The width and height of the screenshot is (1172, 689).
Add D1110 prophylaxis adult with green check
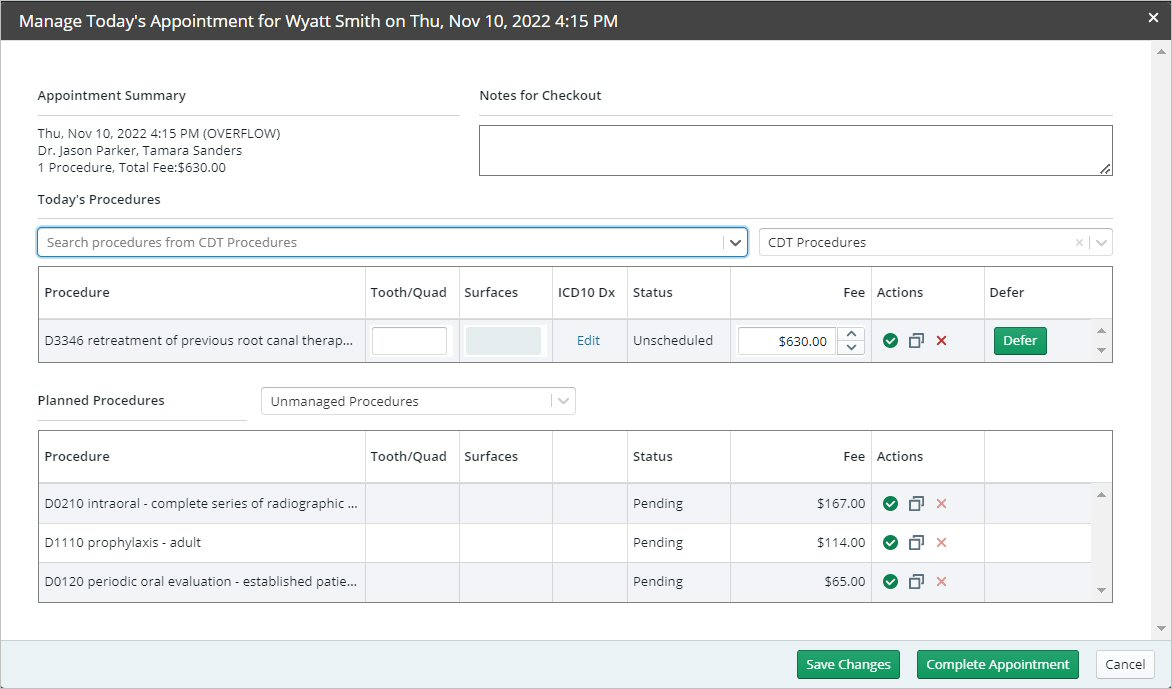click(x=889, y=543)
